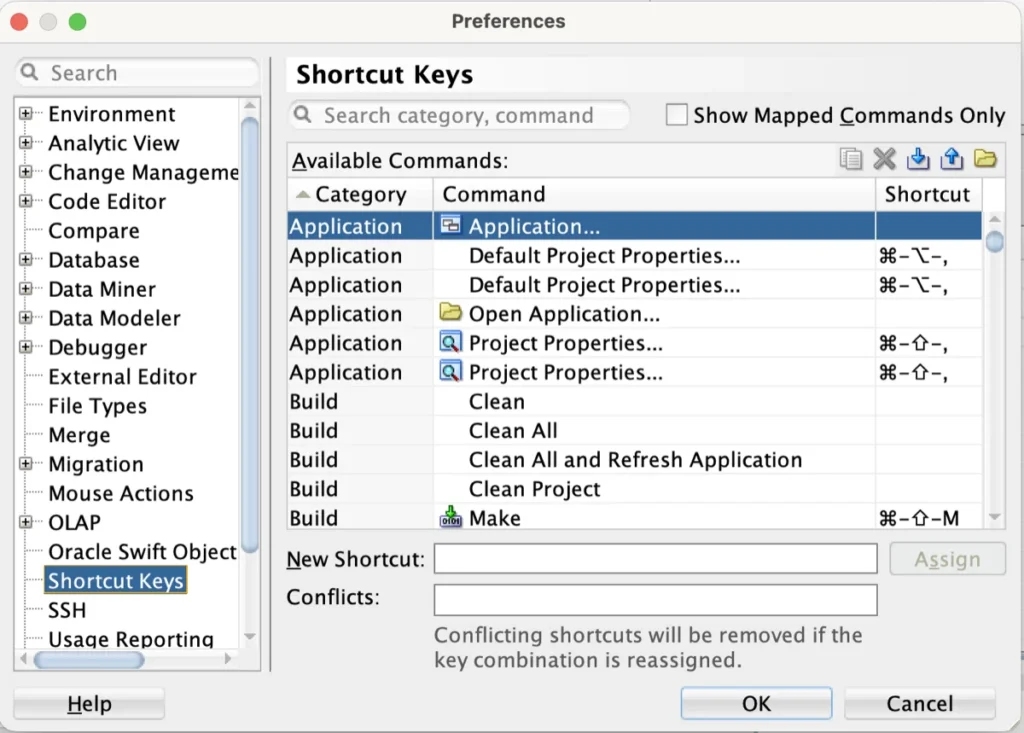The image size is (1024, 733).
Task: Click the load keyboard scheme folder icon
Action: [985, 159]
